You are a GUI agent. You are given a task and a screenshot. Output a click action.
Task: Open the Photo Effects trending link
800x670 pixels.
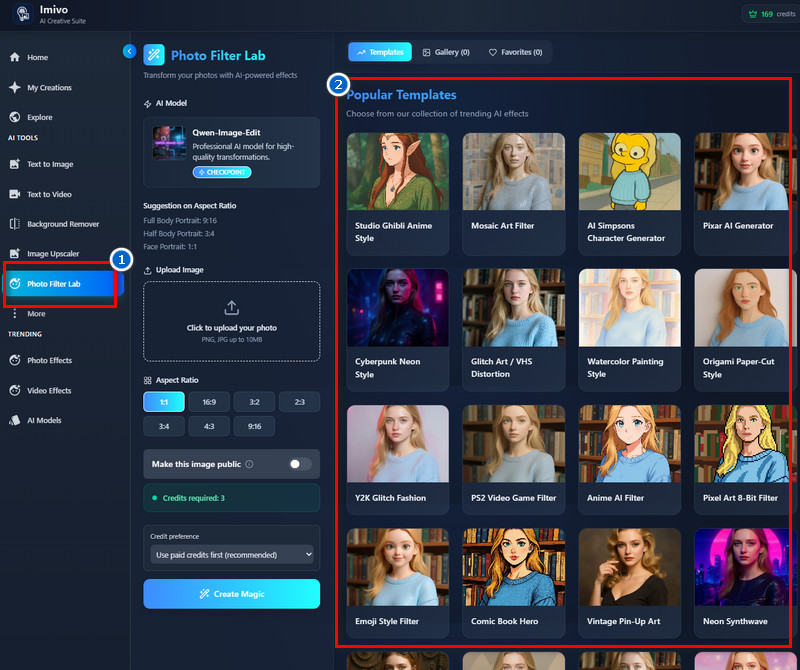pos(62,360)
